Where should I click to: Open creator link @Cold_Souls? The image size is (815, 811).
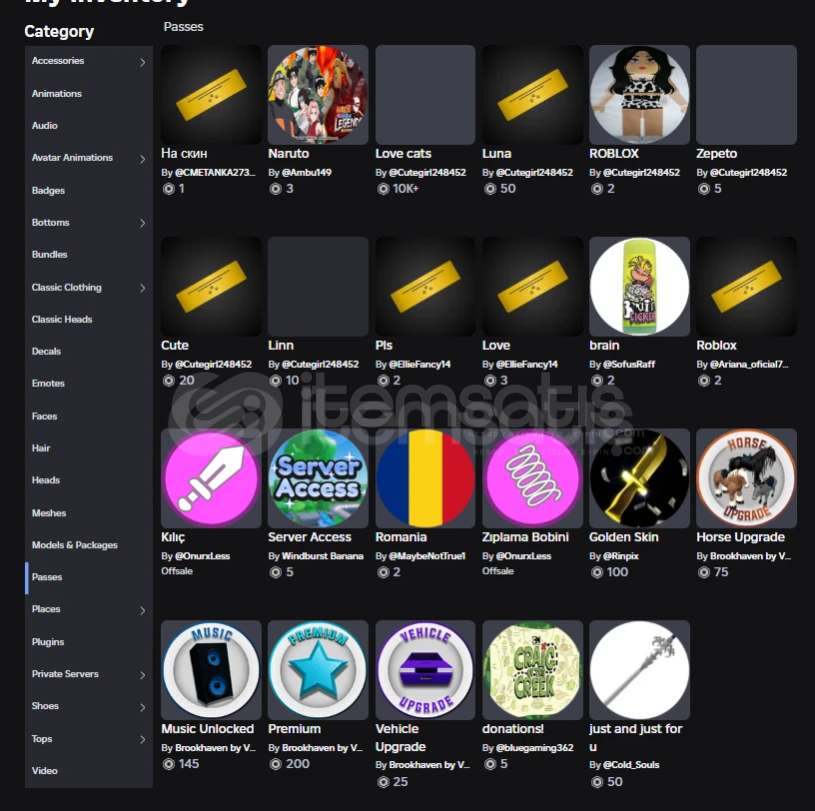(x=631, y=765)
